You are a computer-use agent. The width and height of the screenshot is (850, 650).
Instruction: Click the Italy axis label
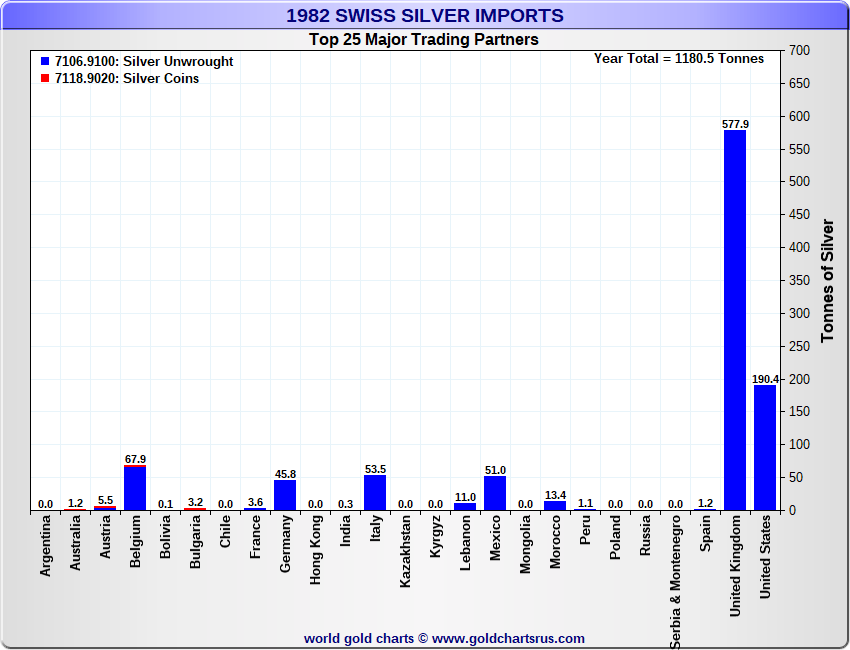(x=375, y=528)
